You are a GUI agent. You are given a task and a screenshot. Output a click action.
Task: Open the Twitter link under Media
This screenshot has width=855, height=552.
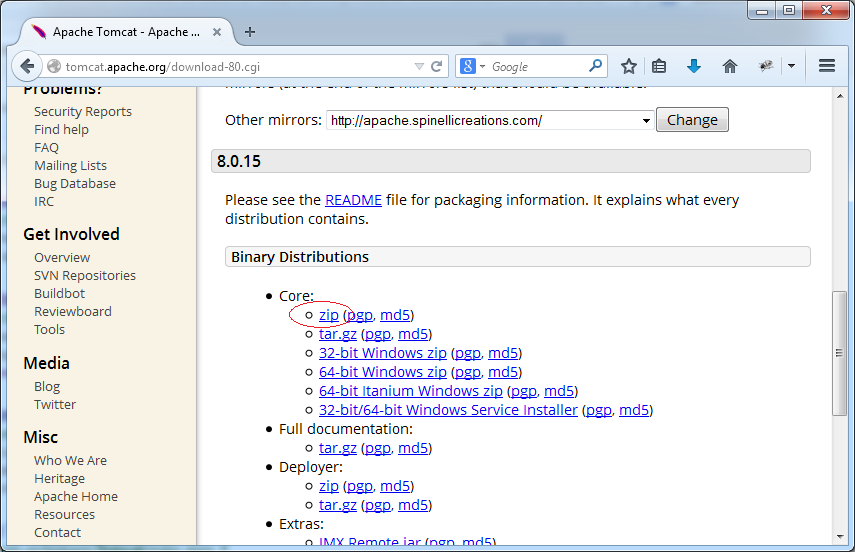coord(55,405)
